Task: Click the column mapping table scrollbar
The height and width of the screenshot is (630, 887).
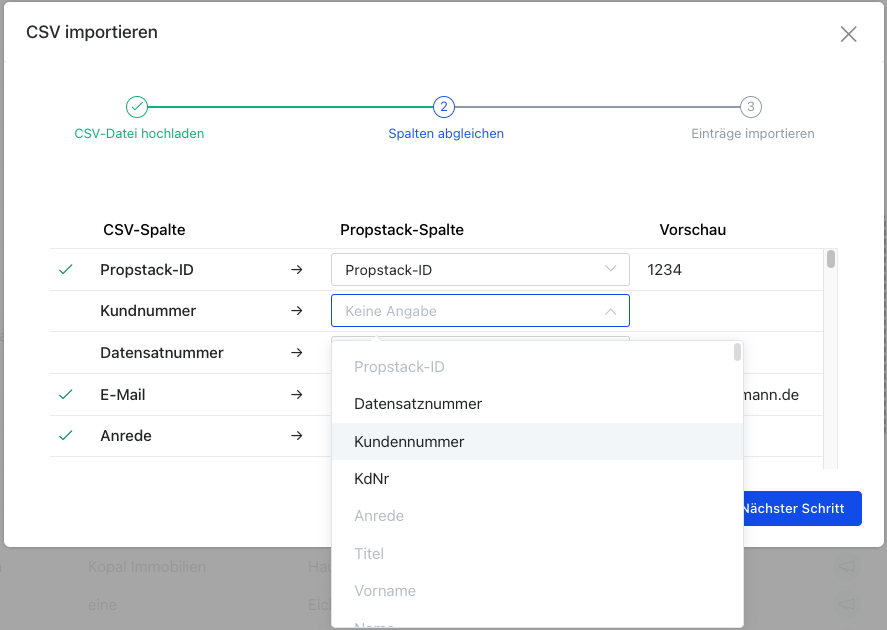Action: (x=831, y=260)
